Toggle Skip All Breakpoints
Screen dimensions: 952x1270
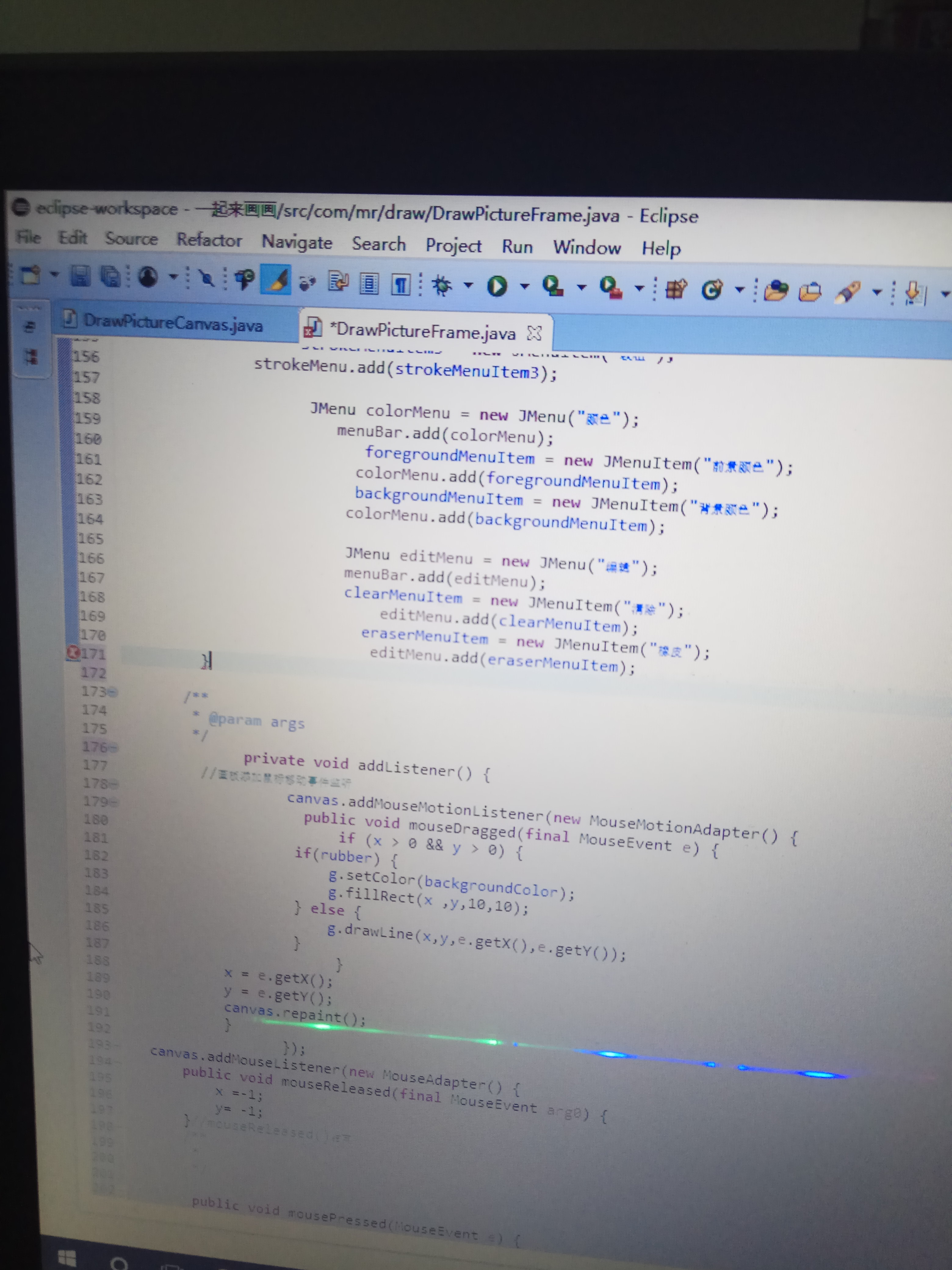tap(207, 278)
